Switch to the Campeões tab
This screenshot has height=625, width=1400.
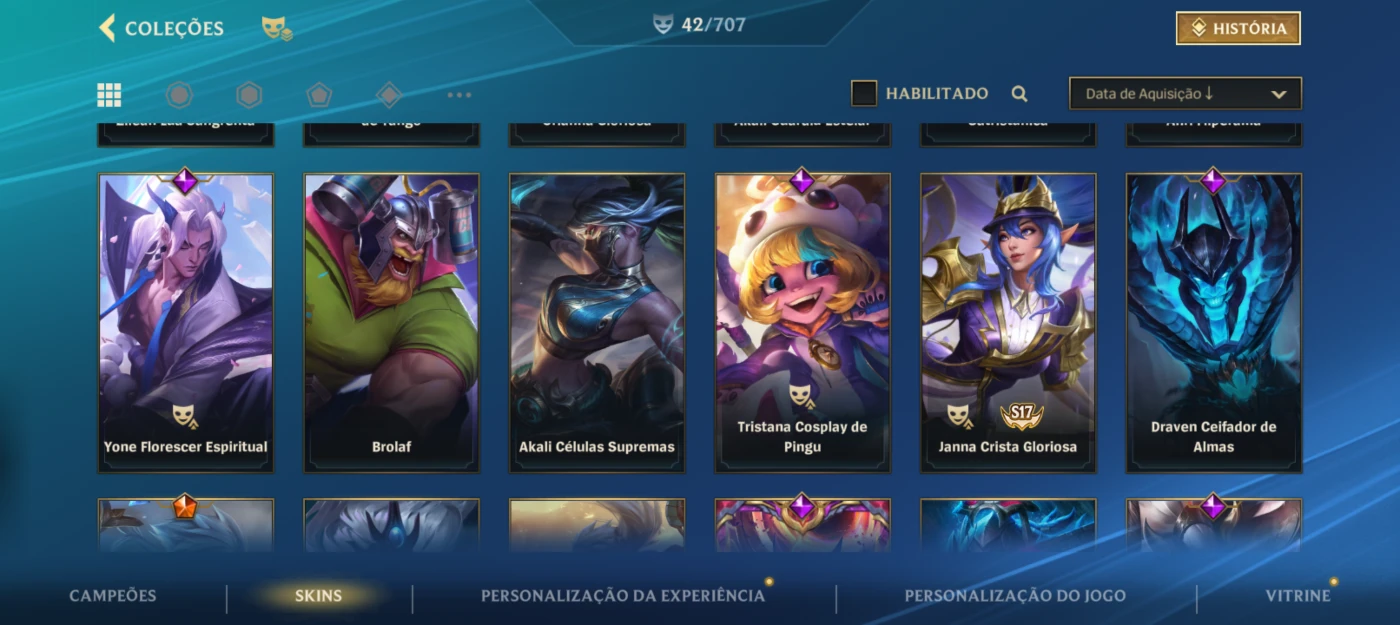pos(113,596)
